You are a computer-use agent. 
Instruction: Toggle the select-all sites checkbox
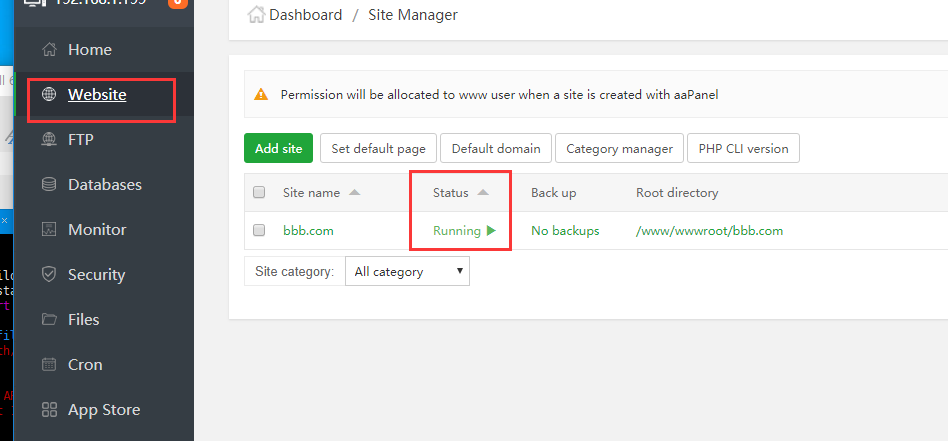pos(260,193)
